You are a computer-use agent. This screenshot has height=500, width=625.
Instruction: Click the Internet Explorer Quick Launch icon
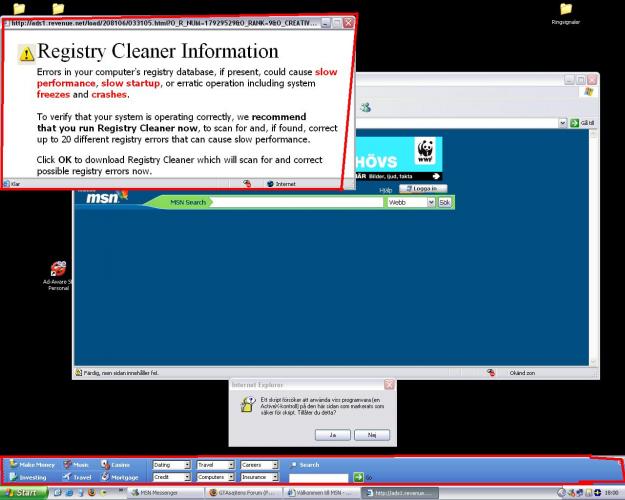pos(69,492)
